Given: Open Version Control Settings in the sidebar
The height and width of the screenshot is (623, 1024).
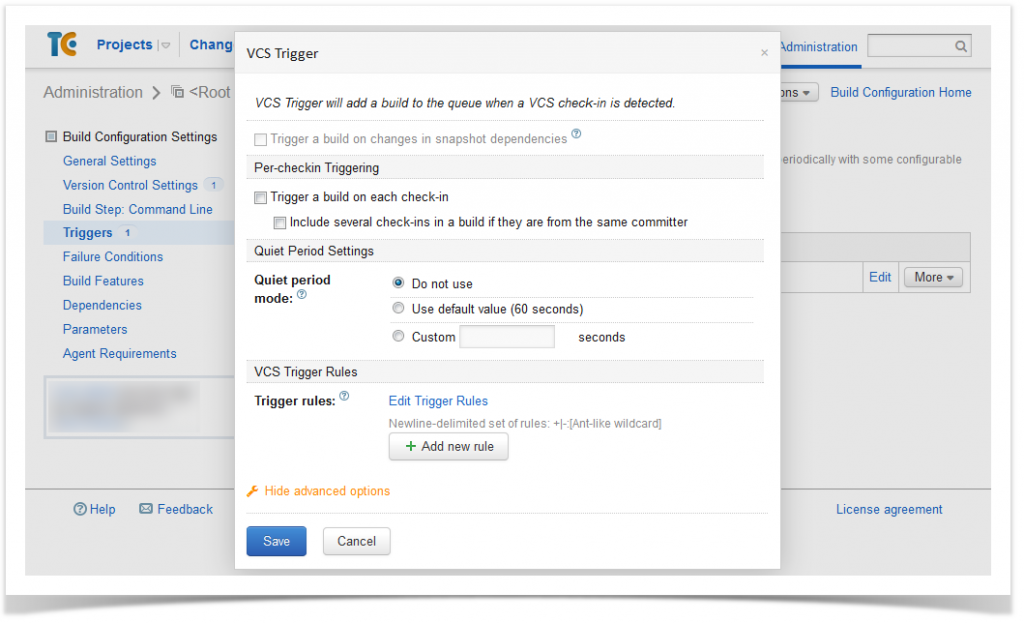Looking at the screenshot, I should point(132,185).
